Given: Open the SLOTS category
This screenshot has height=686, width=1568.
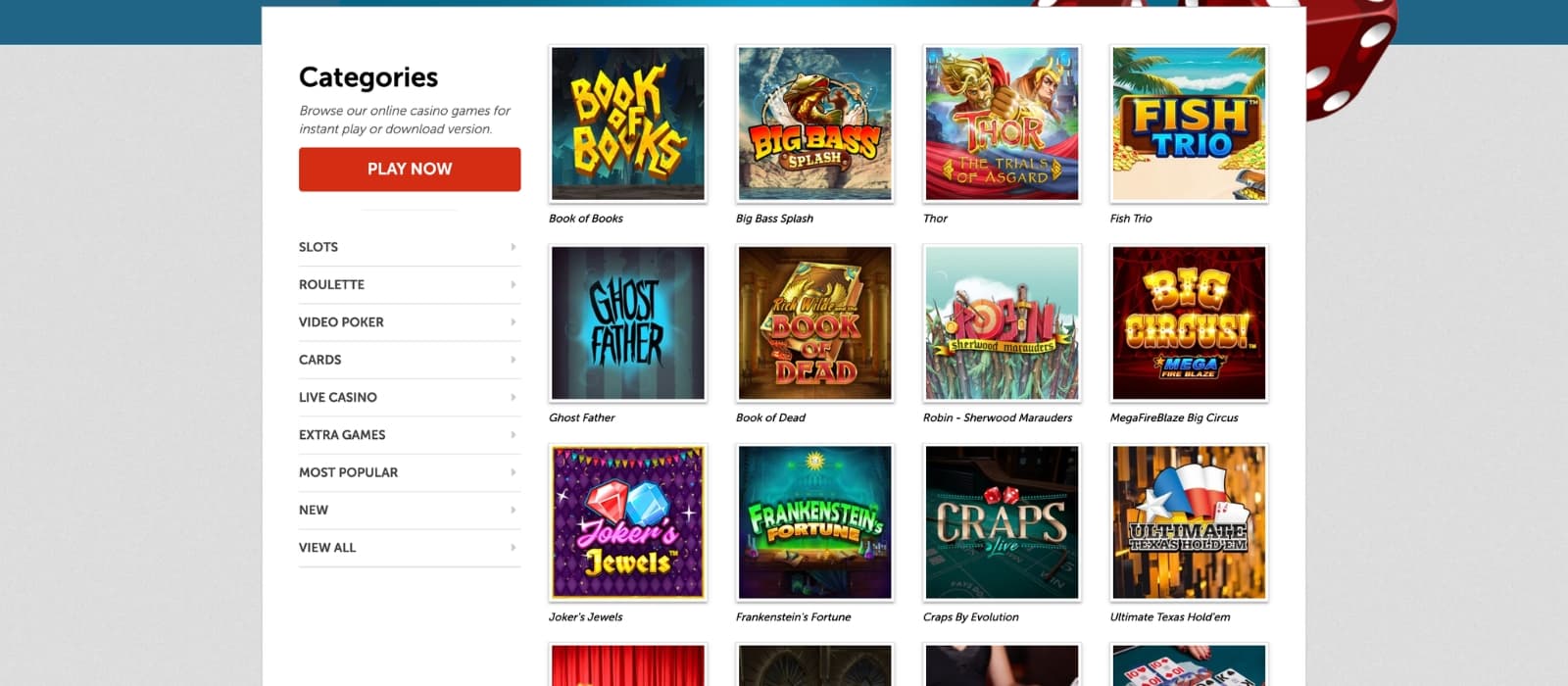Looking at the screenshot, I should [410, 247].
